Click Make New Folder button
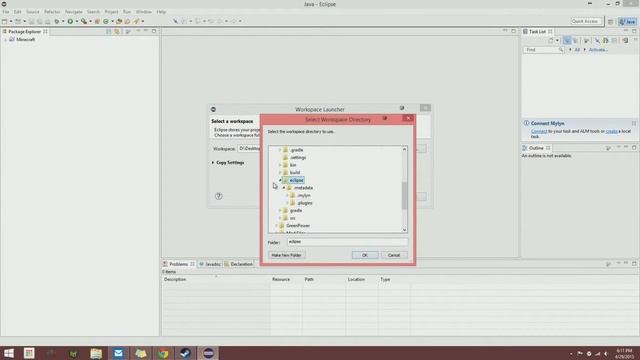 286,255
